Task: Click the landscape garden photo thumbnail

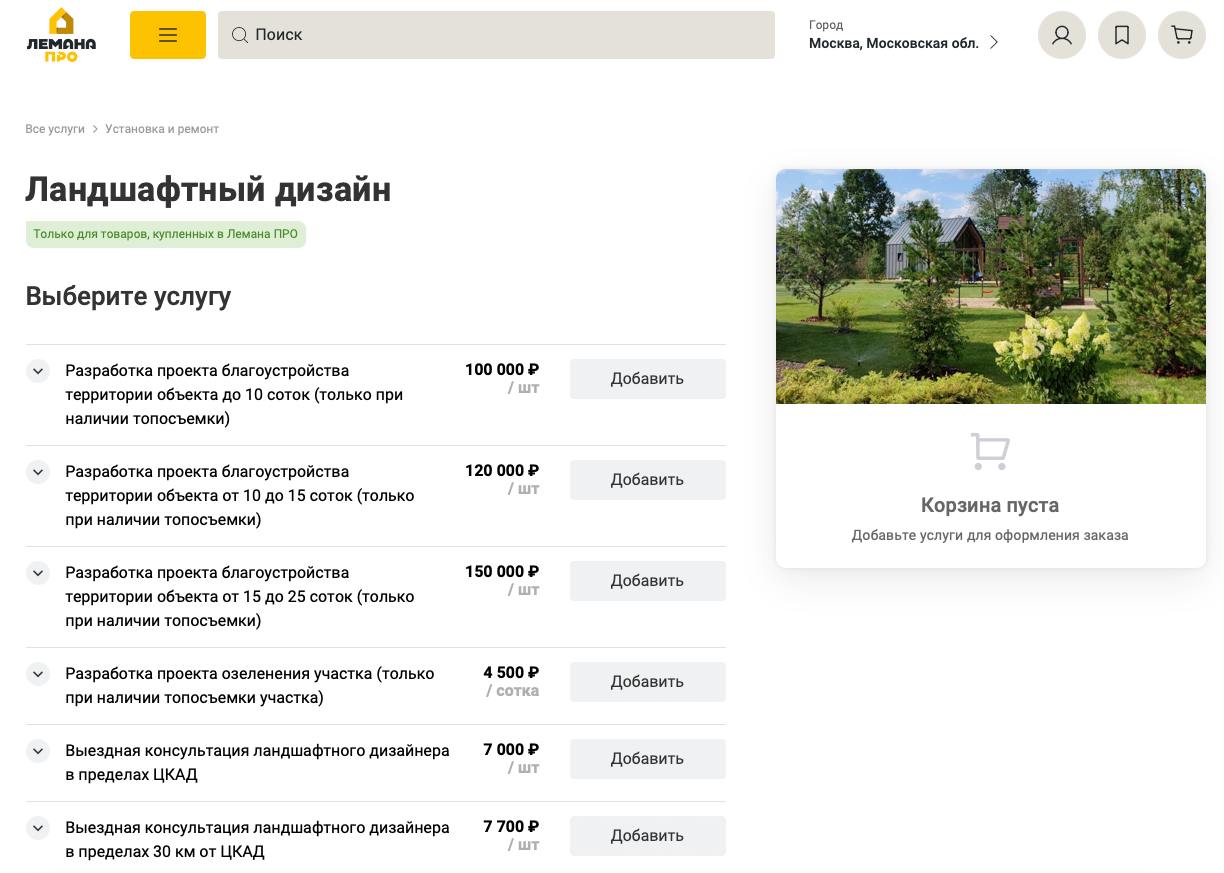Action: (990, 286)
